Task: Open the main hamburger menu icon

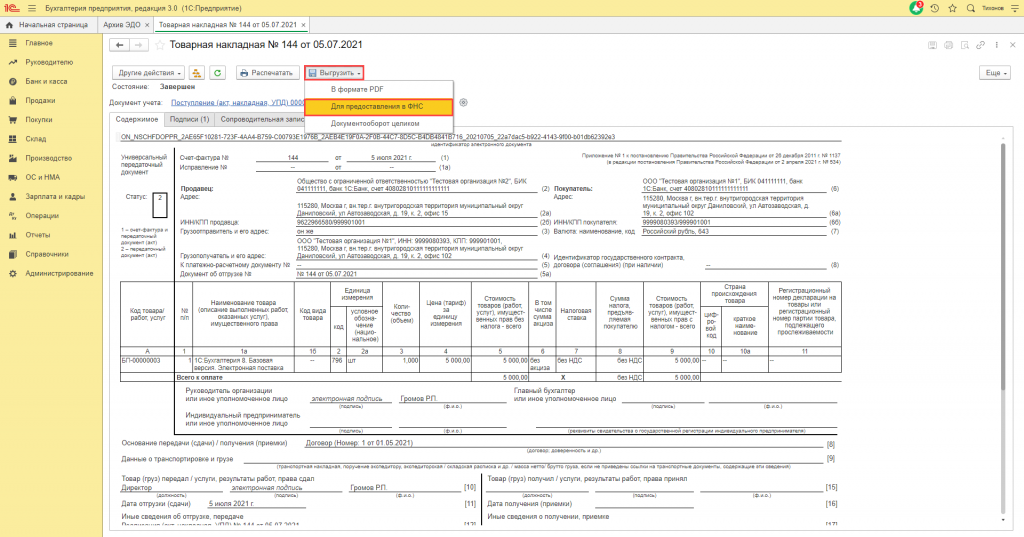Action: tap(31, 8)
